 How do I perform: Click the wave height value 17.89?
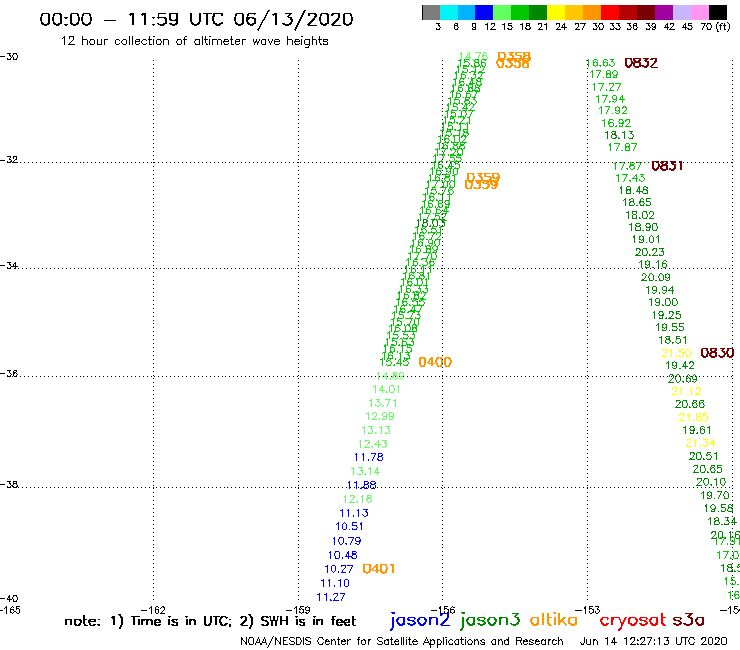(x=604, y=75)
